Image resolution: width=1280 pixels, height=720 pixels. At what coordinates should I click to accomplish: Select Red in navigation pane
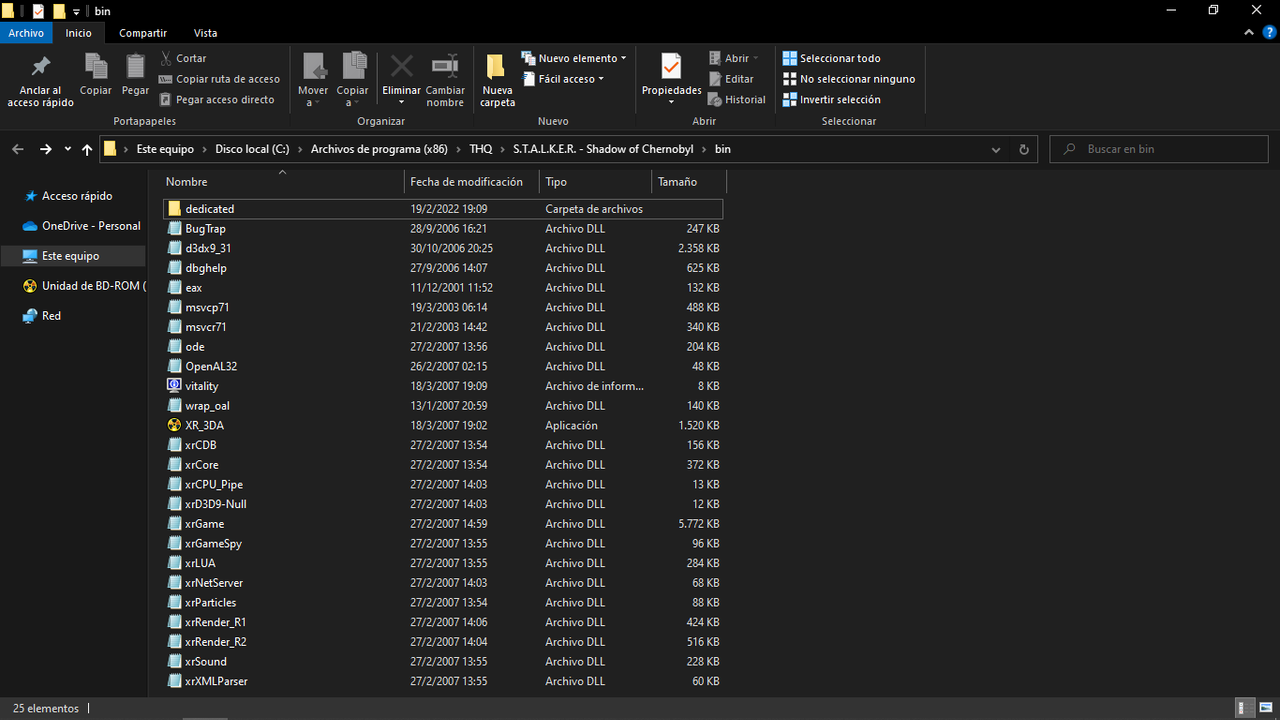(x=51, y=316)
